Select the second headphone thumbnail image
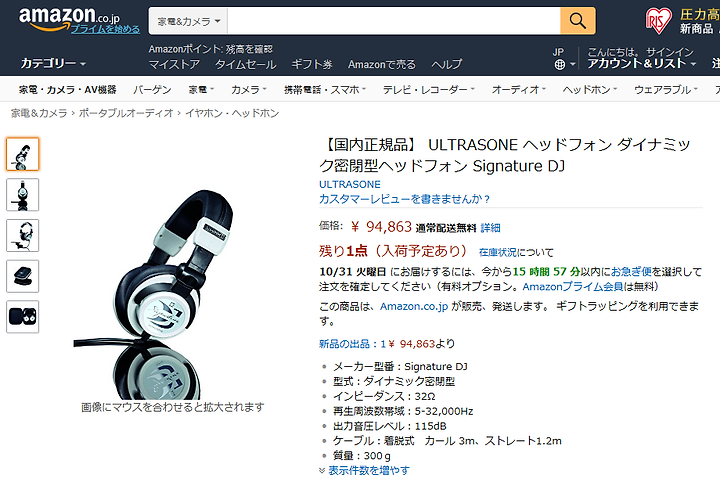Screen dimensions: 720x489 point(22,195)
